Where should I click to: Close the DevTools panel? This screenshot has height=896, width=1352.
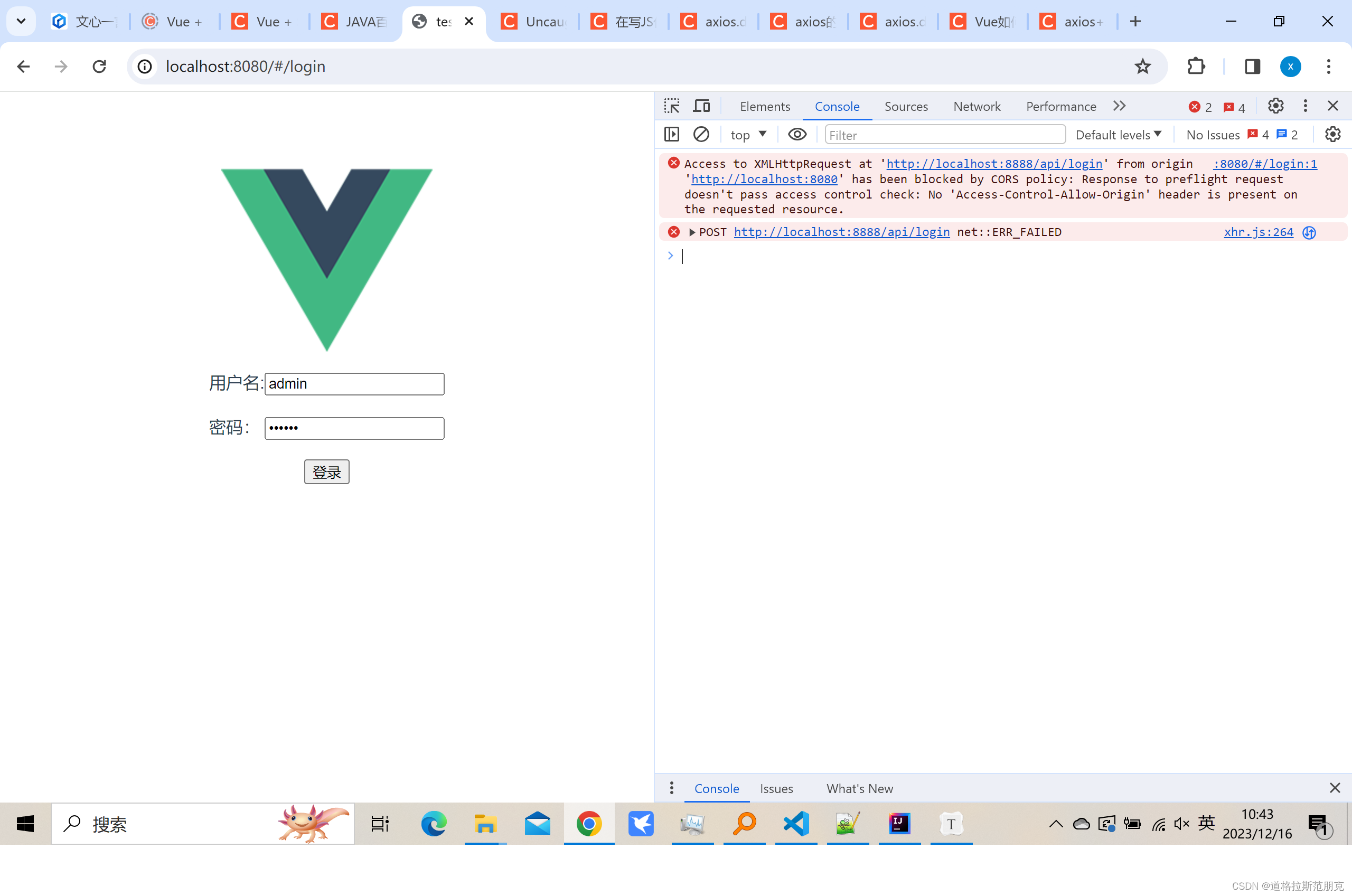(x=1332, y=106)
